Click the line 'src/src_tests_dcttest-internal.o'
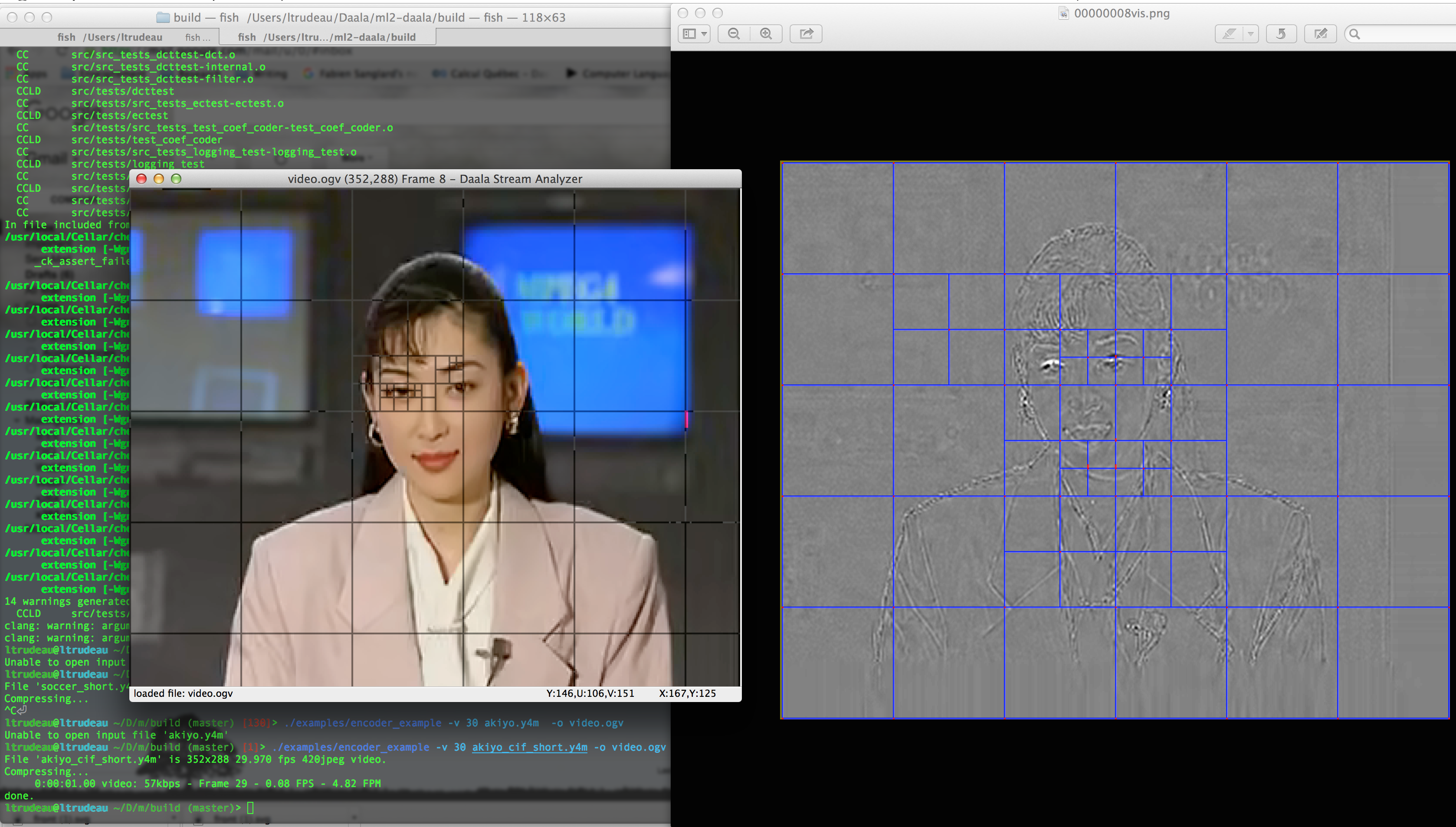Viewport: 1456px width, 827px height. tap(168, 66)
